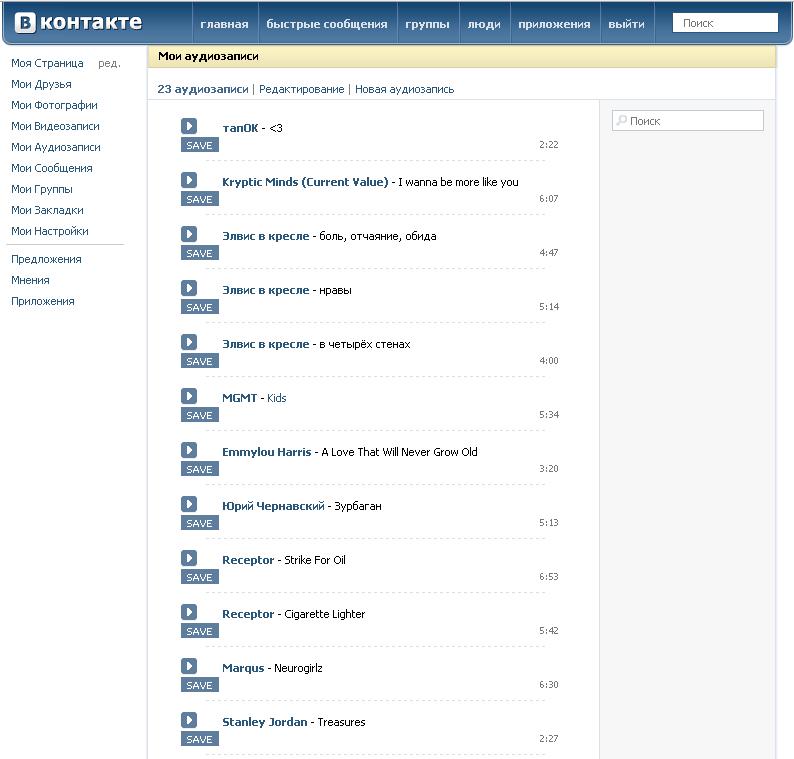Click artist name Marqus

[x=243, y=668]
